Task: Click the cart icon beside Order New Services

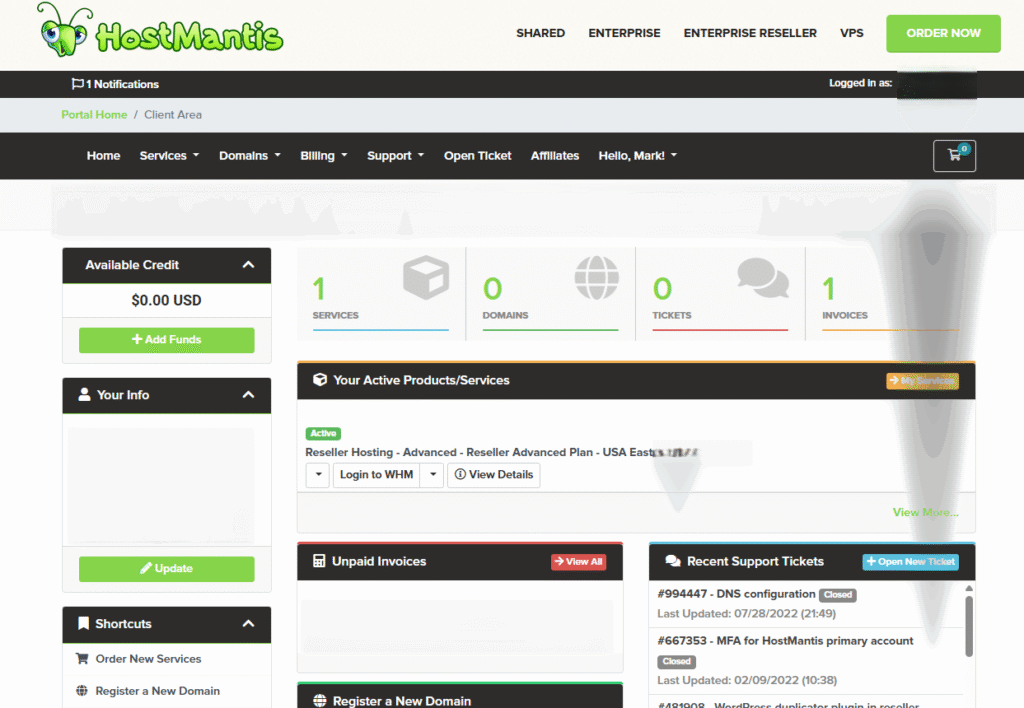Action: click(82, 658)
